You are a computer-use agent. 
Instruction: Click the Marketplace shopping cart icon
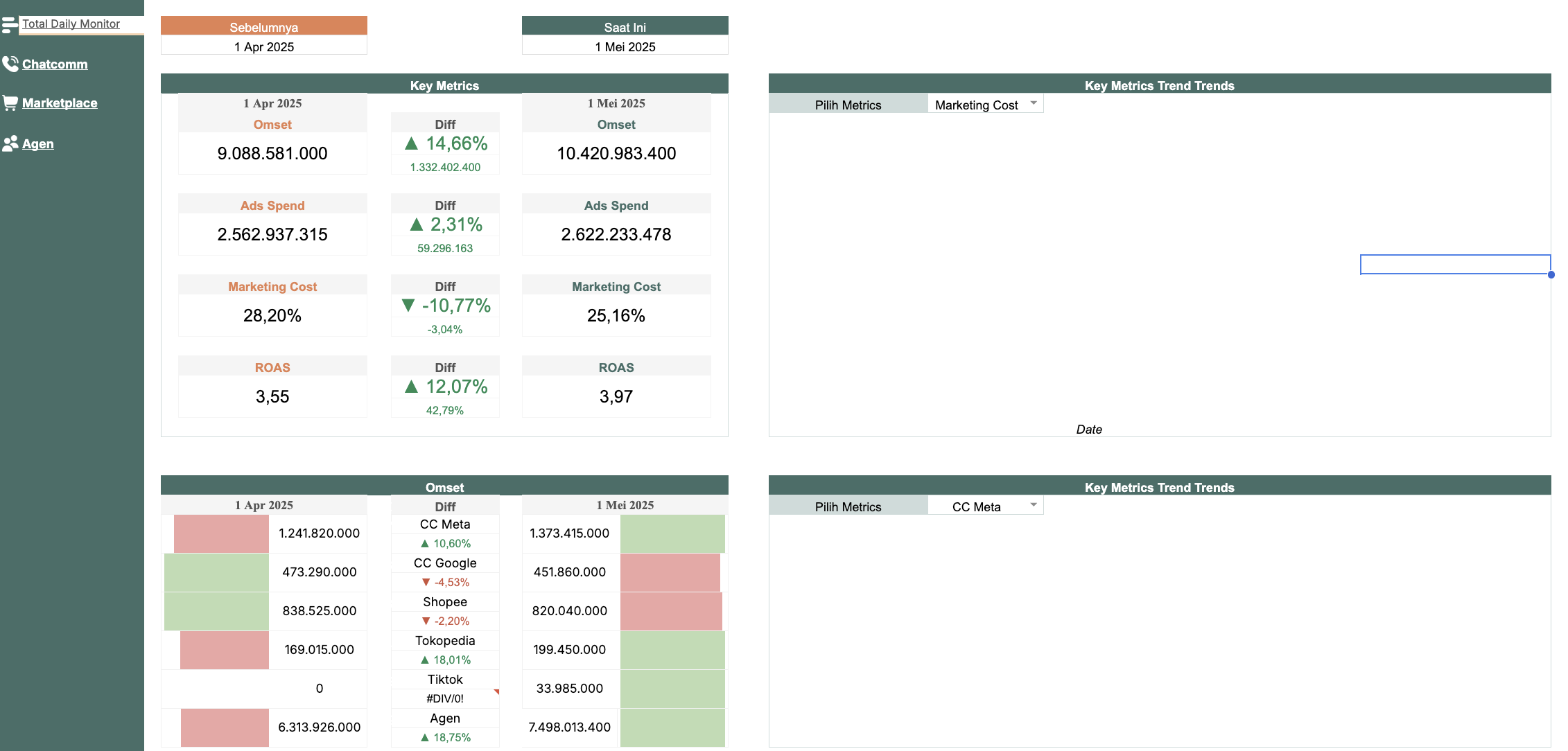(x=10, y=103)
